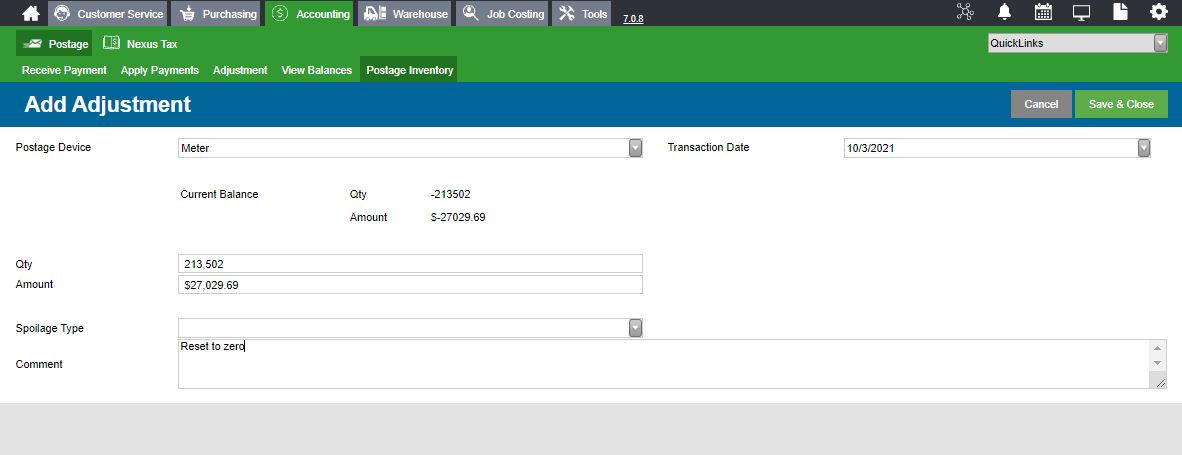Open the Warehouse menu
This screenshot has width=1182, height=455.
click(406, 14)
